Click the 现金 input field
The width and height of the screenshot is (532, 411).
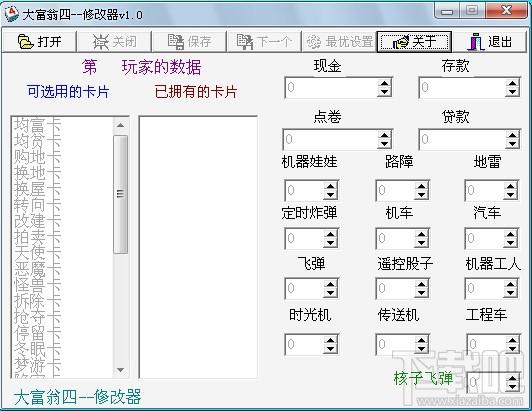[331, 88]
